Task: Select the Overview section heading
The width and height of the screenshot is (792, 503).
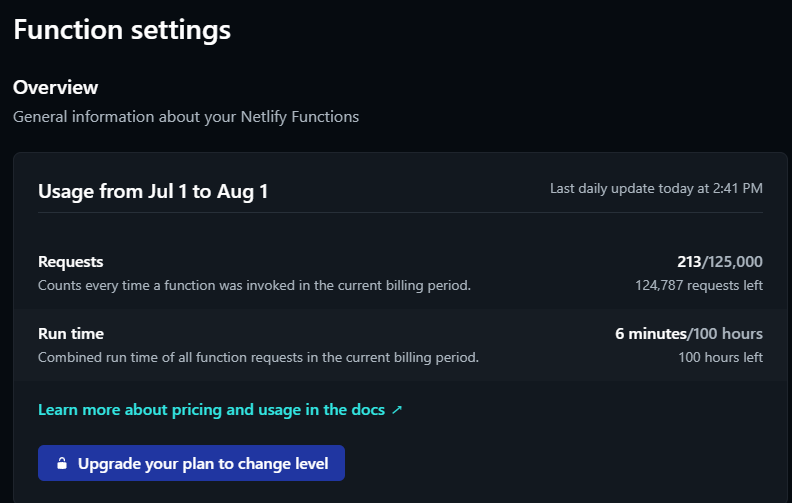Action: pos(56,88)
